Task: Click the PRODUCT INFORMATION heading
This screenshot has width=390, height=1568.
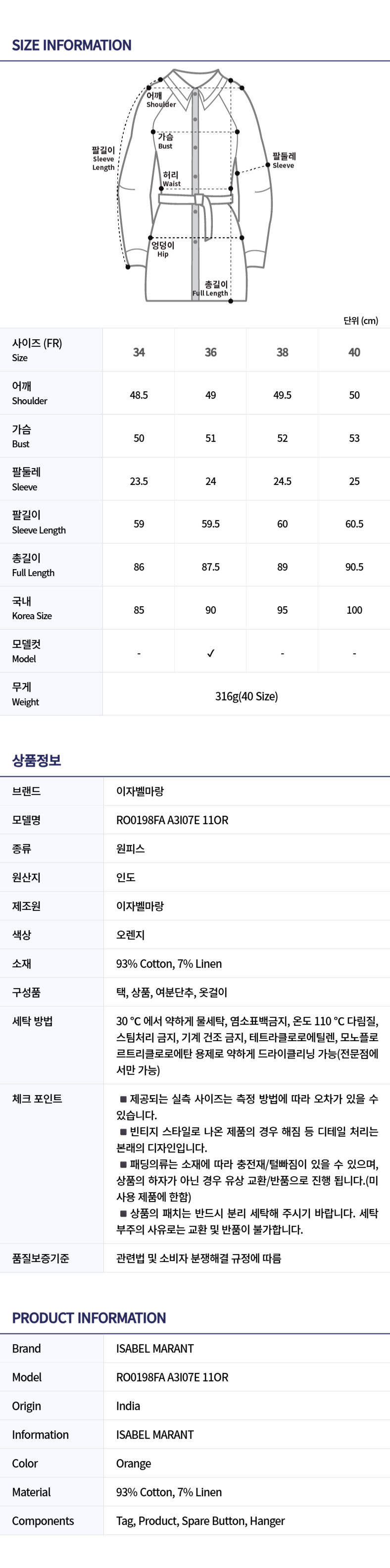Action: pyautogui.click(x=89, y=1318)
